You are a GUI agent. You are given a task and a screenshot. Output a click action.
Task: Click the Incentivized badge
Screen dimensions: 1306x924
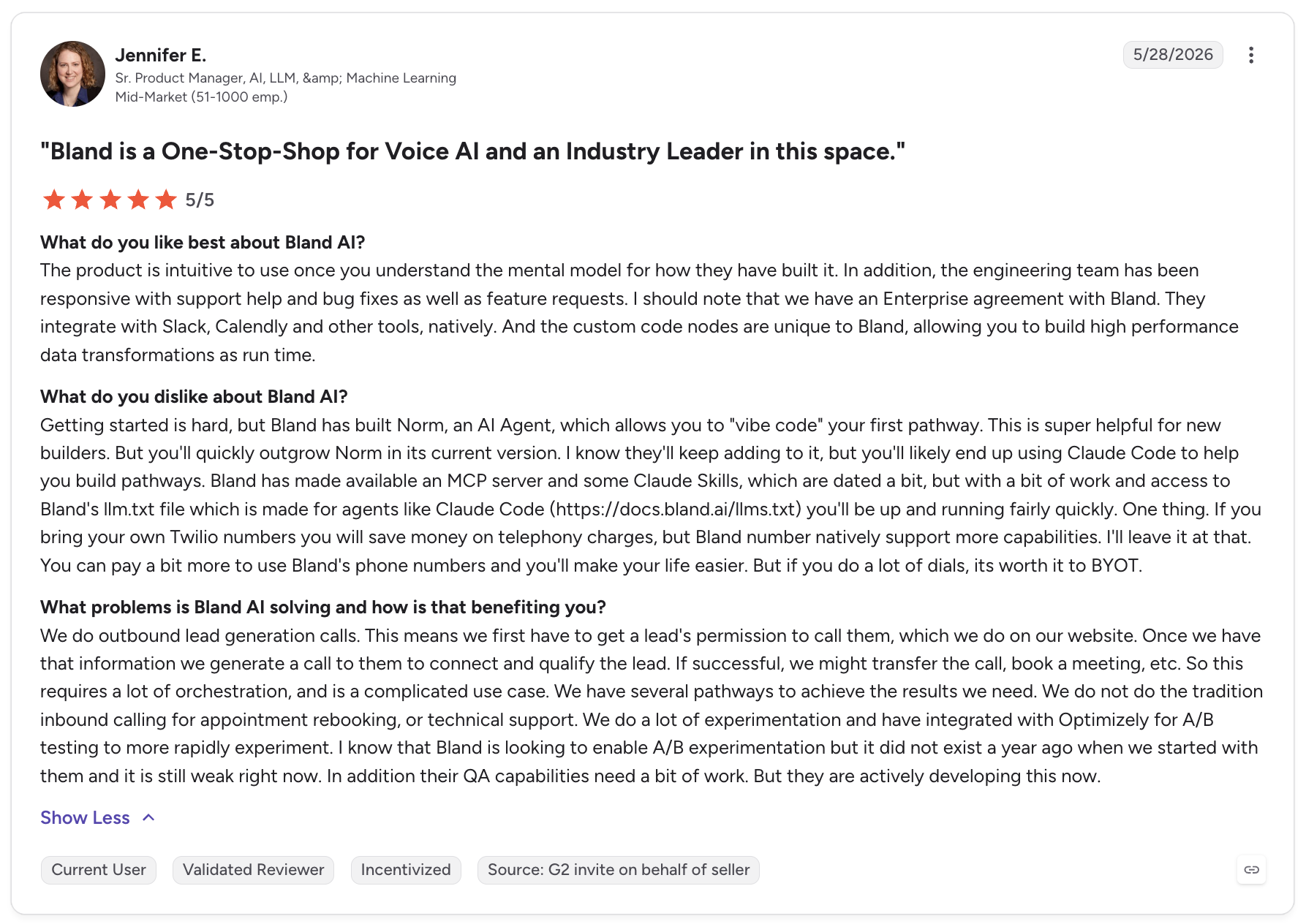pyautogui.click(x=406, y=870)
